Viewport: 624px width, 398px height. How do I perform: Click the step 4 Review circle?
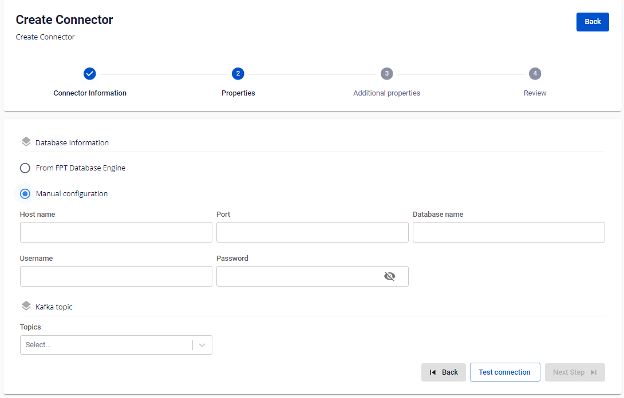(535, 74)
